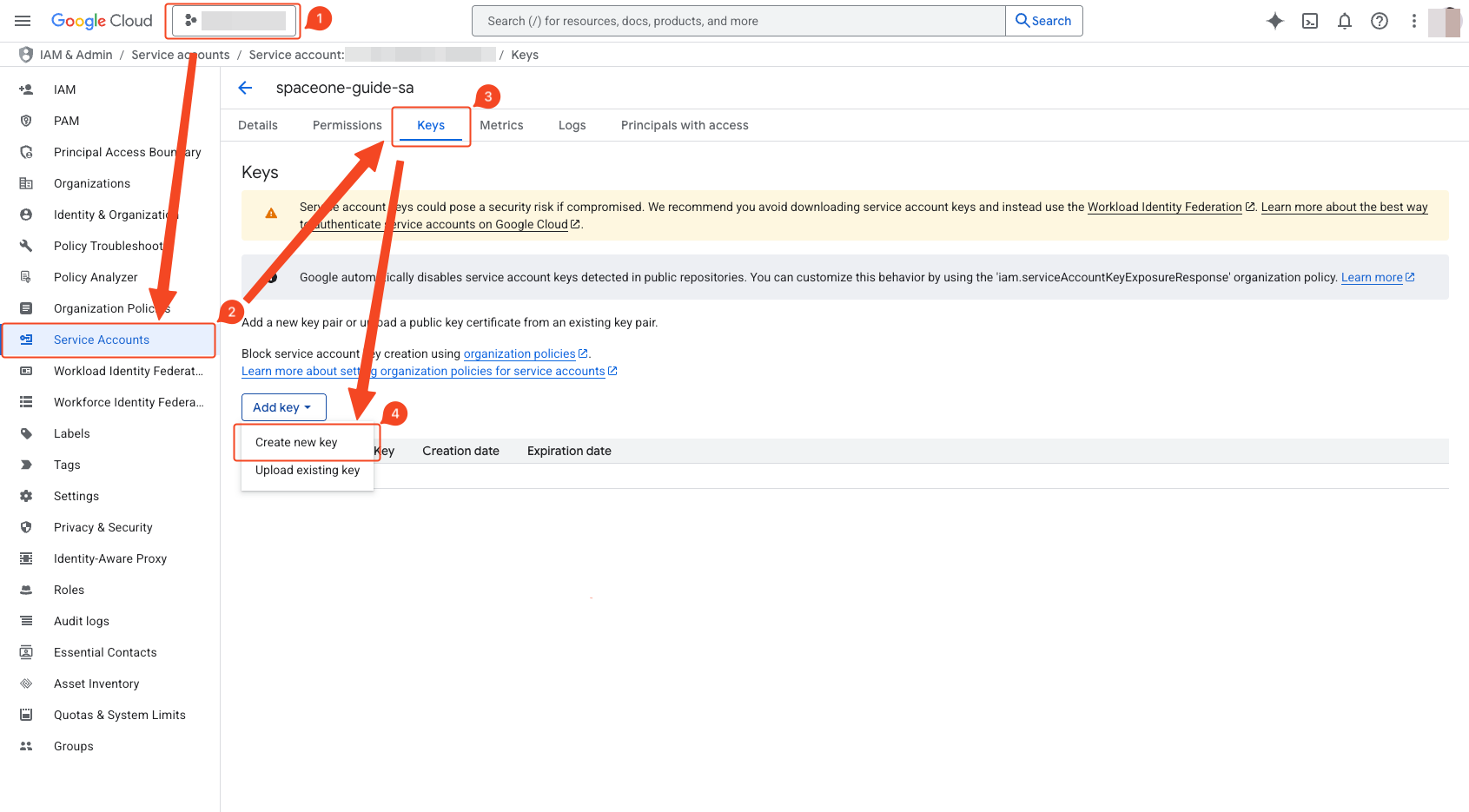Click the search resources input field
The image size is (1469, 812).
click(x=738, y=21)
